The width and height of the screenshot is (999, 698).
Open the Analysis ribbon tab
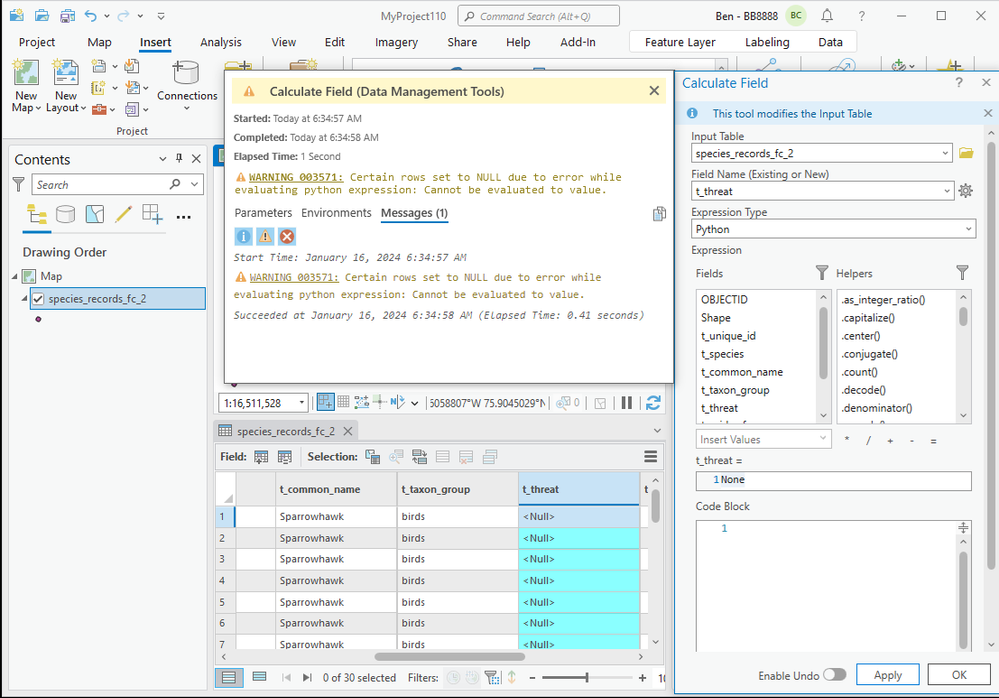click(220, 42)
